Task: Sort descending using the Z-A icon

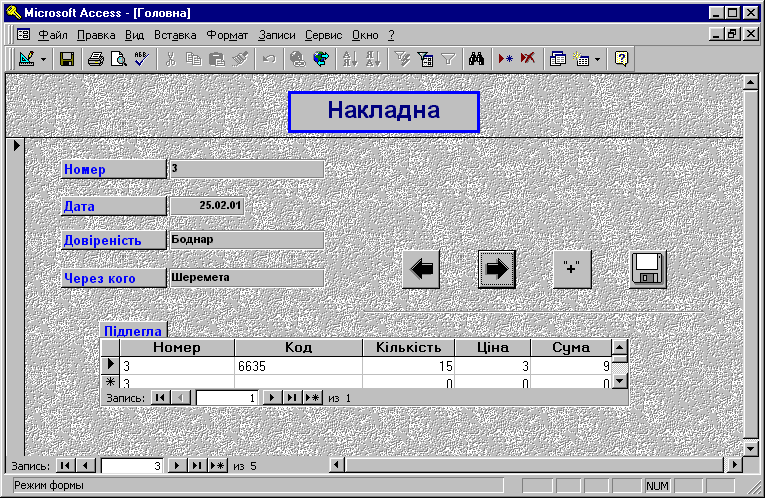Action: pyautogui.click(x=373, y=59)
